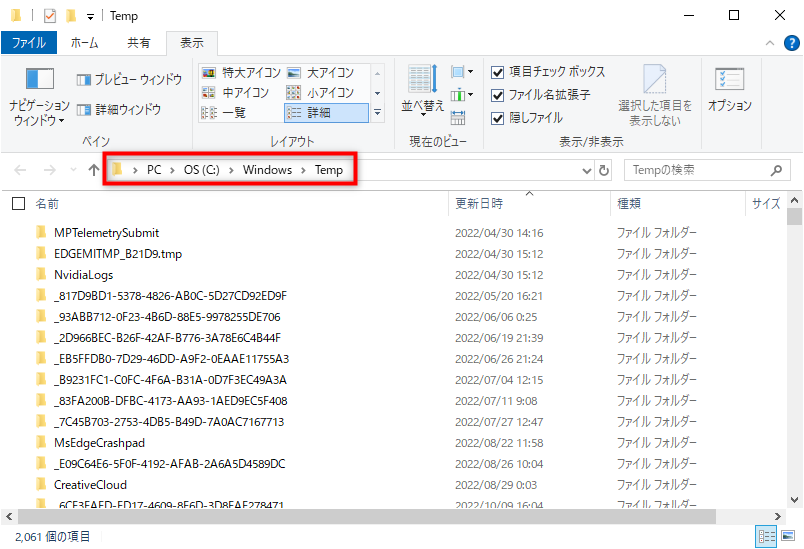This screenshot has height=549, width=804.
Task: Open the Add columns icon in Current view
Action: pos(462,95)
